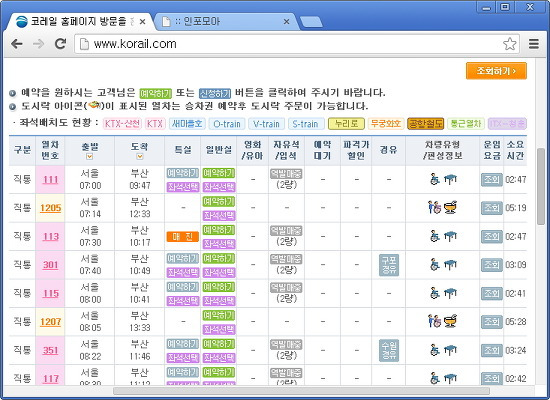Screen dimensions: 550x400
Task: Sort by departure using 출발 dropdown arrow
Action: pyautogui.click(x=90, y=156)
